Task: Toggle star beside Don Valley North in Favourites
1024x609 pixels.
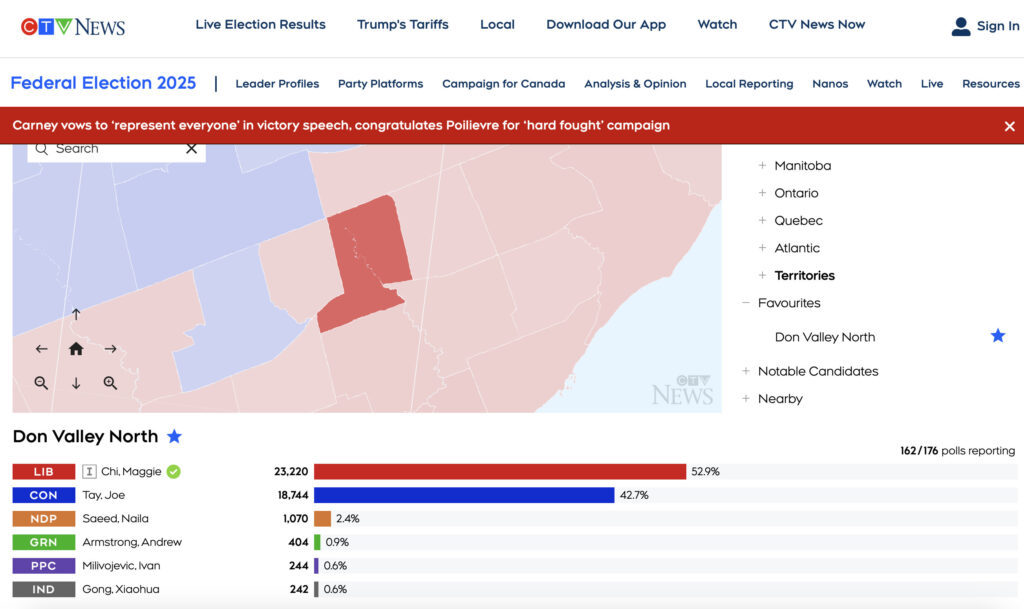Action: pos(997,336)
